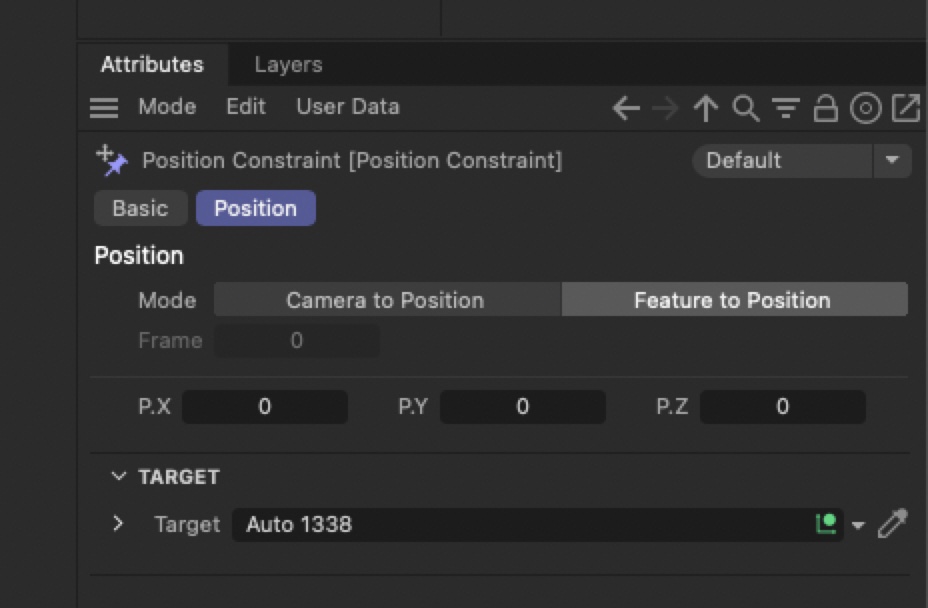Image resolution: width=928 pixels, height=608 pixels.
Task: Expand the Target row chevron
Action: (x=118, y=524)
